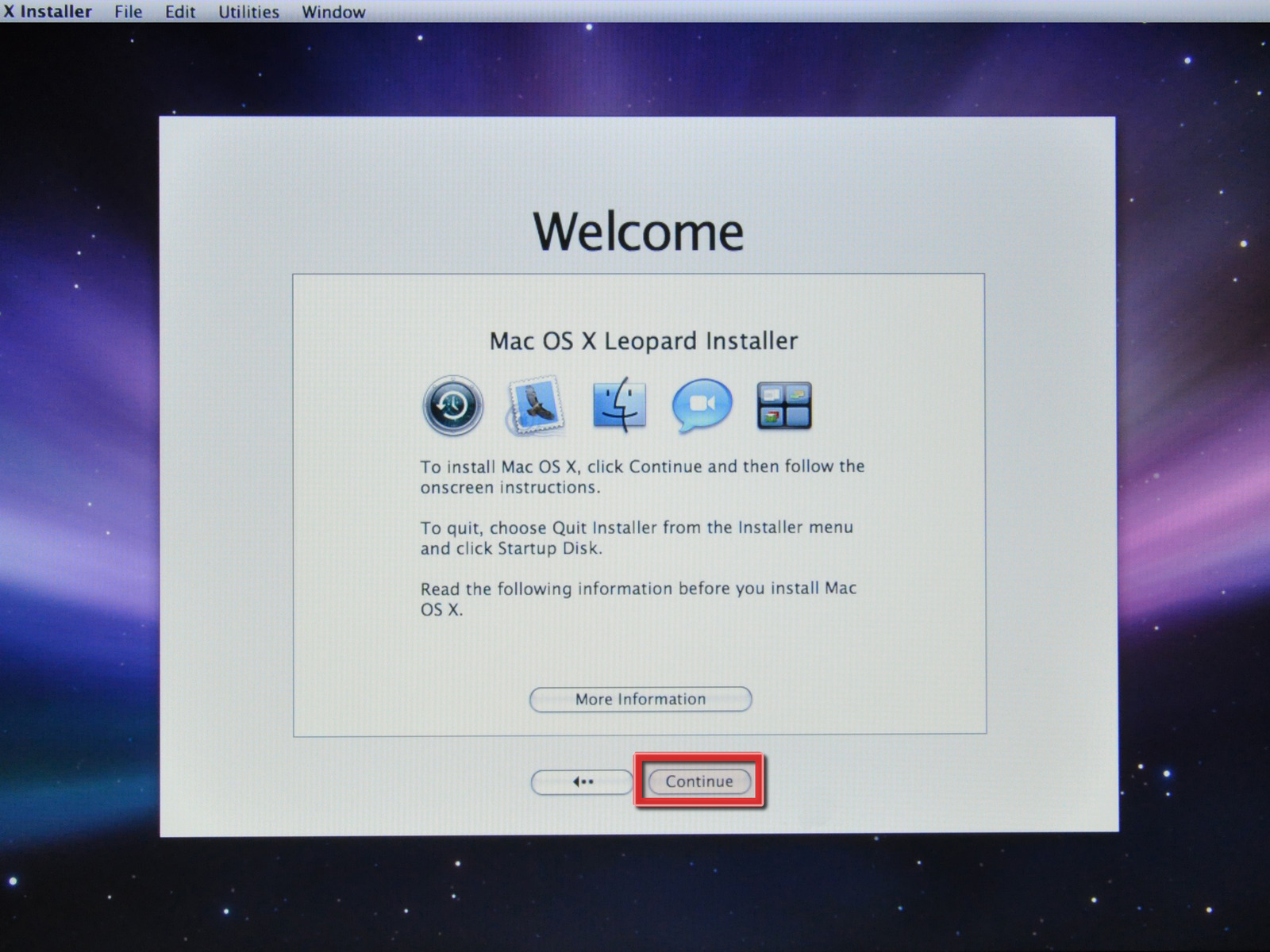Click Continue to proceed with install
This screenshot has width=1270, height=952.
pyautogui.click(x=699, y=781)
